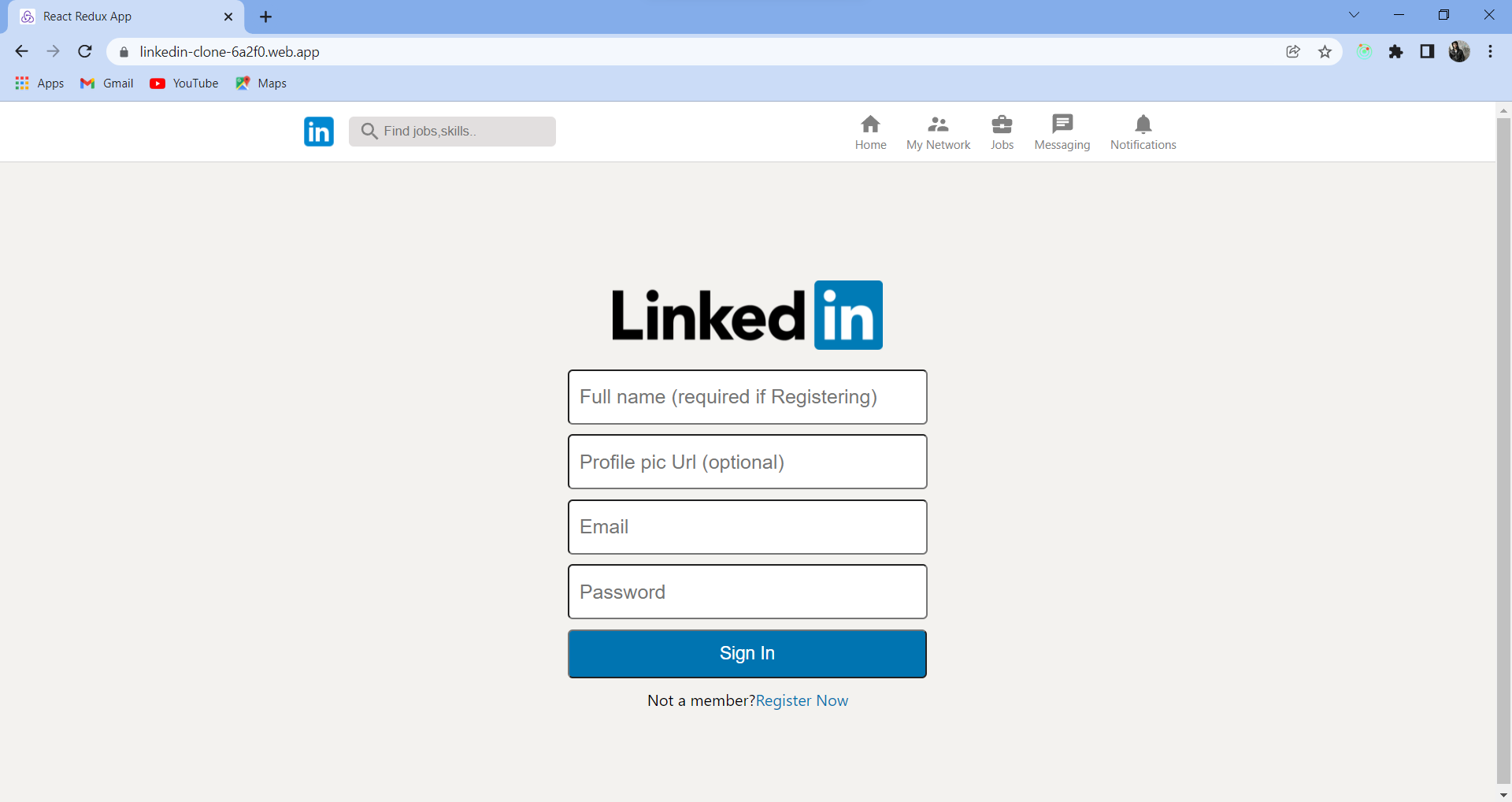1512x802 pixels.
Task: Close the React Redux App tab
Action: (228, 17)
